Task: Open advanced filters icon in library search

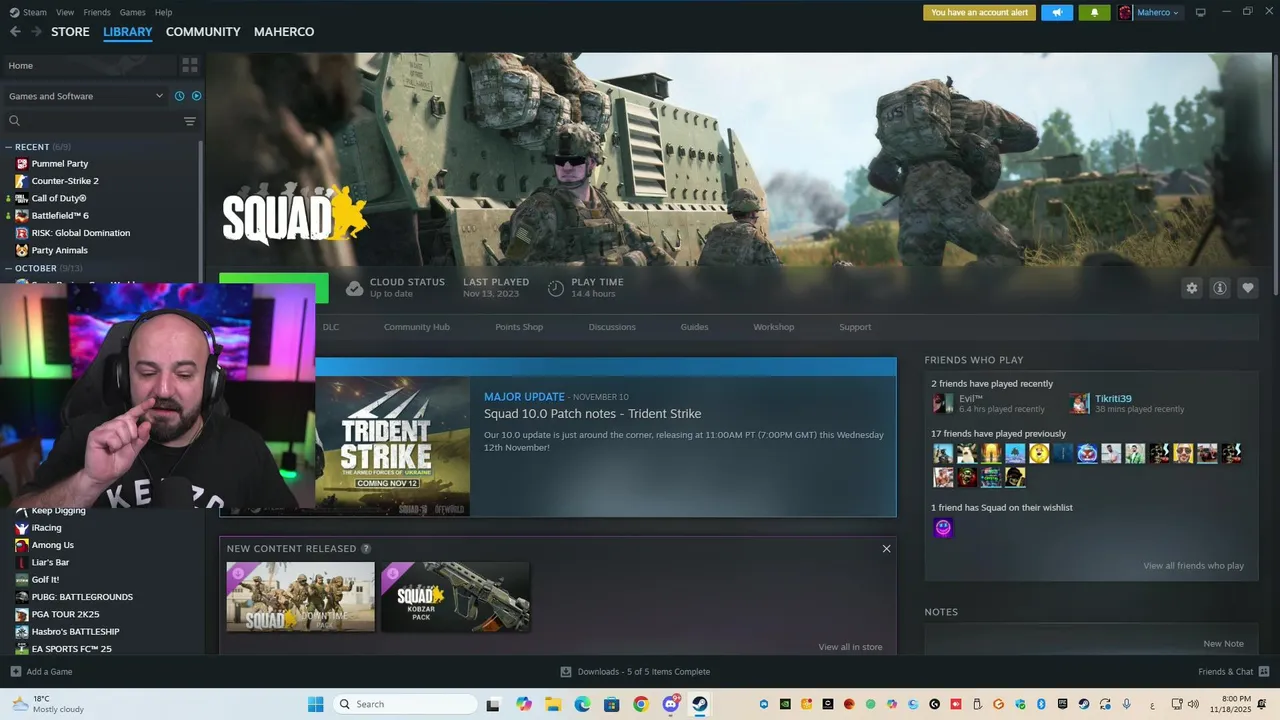Action: pyautogui.click(x=190, y=121)
